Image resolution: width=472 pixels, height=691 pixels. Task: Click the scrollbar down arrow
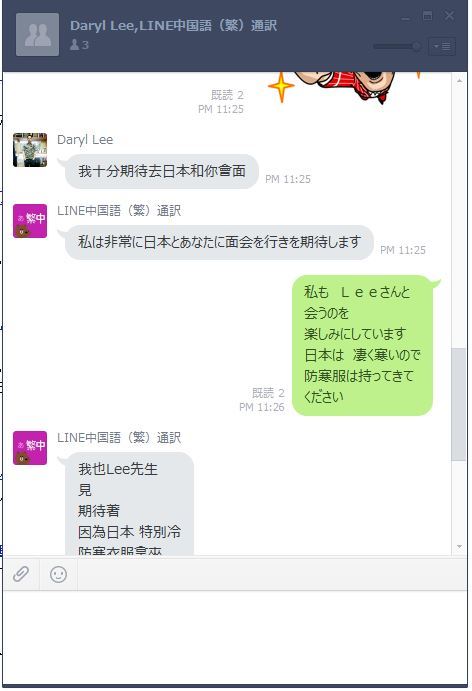point(459,546)
